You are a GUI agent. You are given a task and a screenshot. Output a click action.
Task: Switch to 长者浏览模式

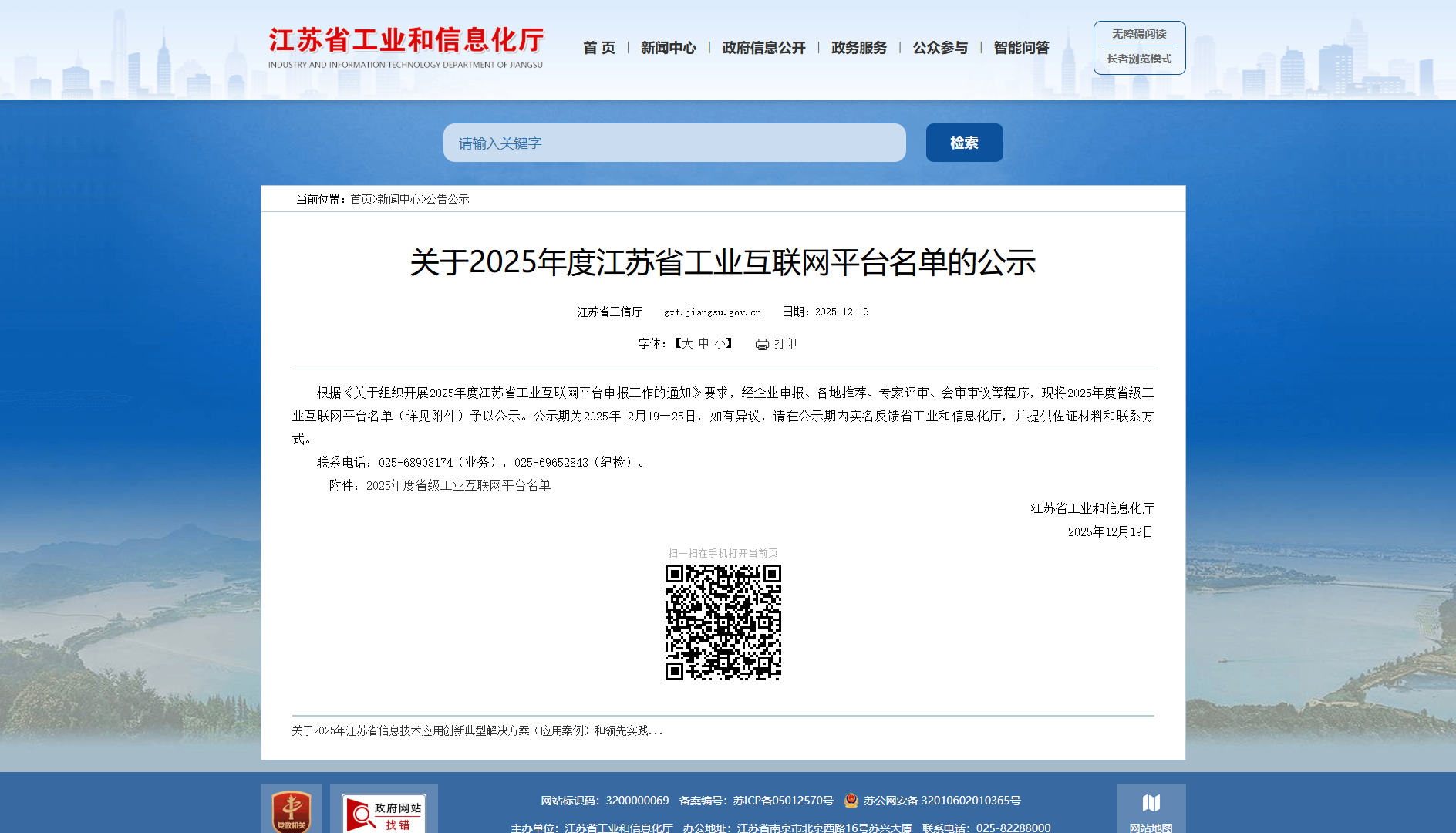1139,59
